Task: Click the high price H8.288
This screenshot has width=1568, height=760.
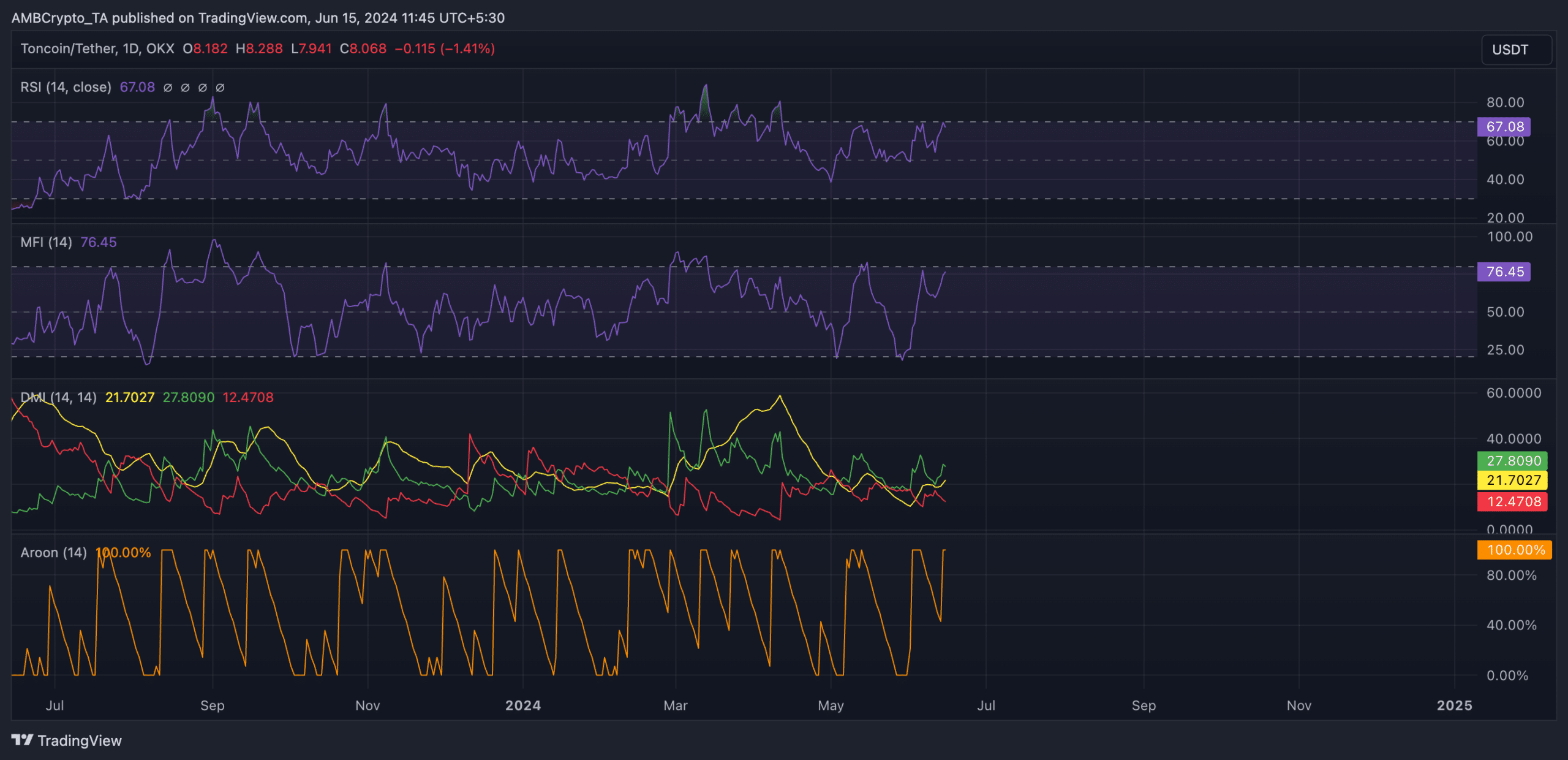Action: (259, 48)
